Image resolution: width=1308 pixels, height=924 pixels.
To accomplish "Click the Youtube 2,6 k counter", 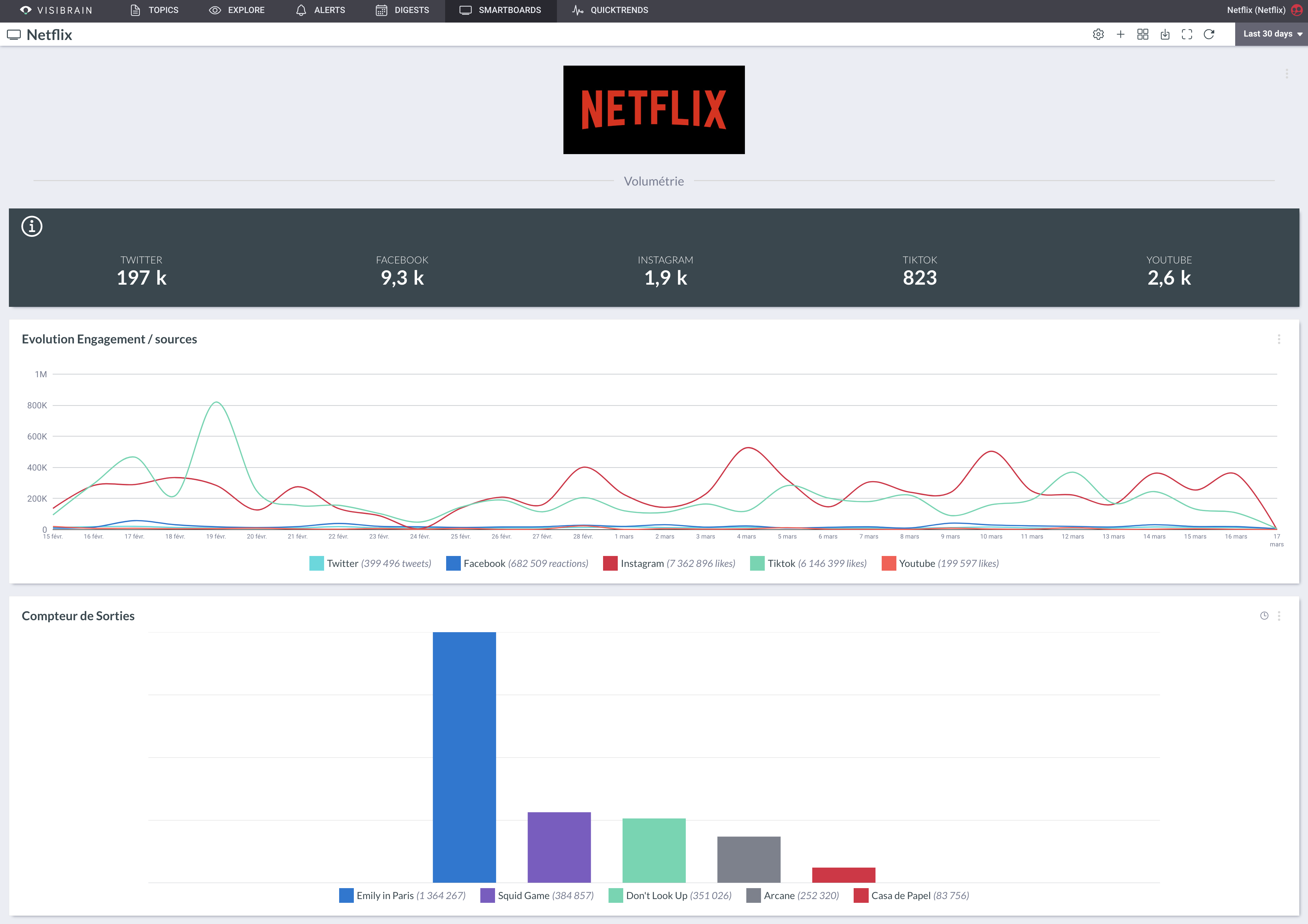I will [1169, 271].
